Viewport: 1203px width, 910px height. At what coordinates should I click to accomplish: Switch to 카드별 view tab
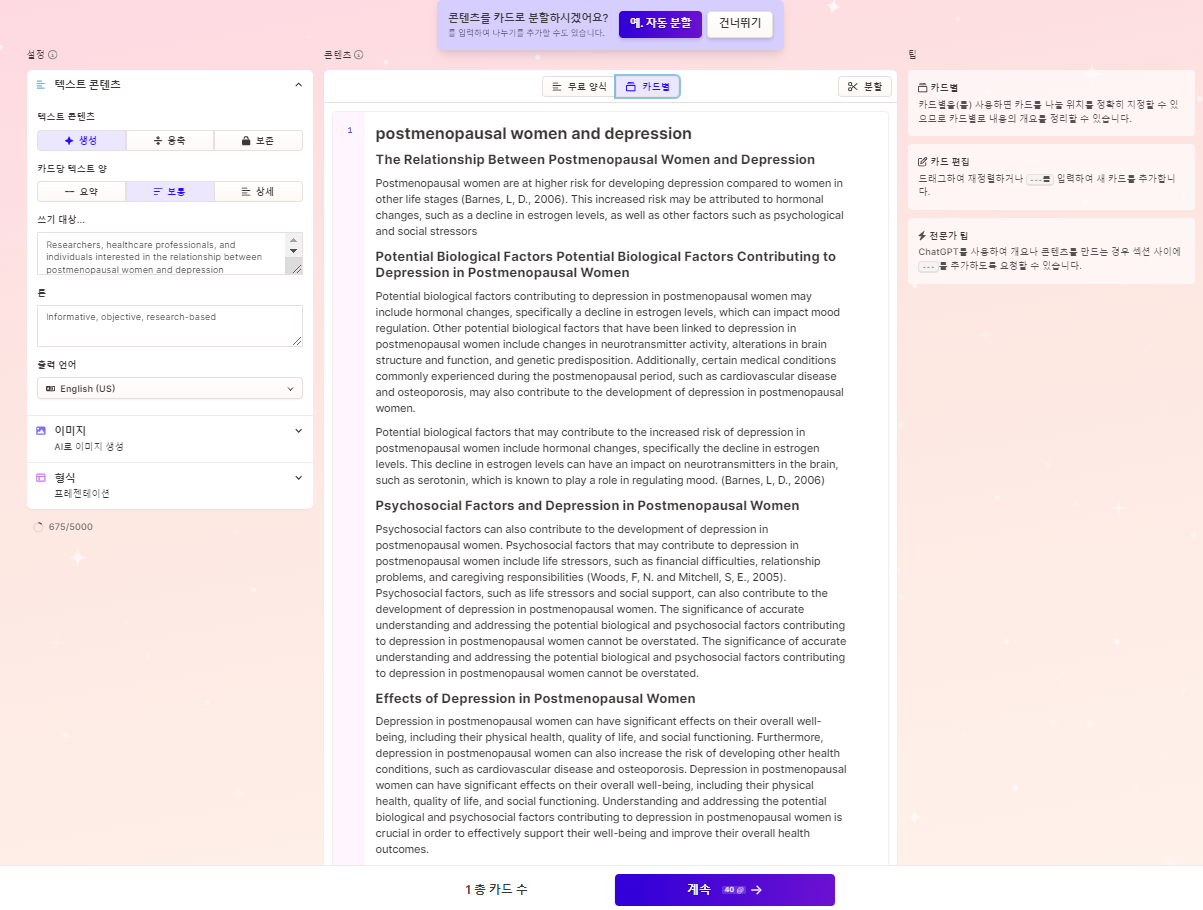(648, 87)
